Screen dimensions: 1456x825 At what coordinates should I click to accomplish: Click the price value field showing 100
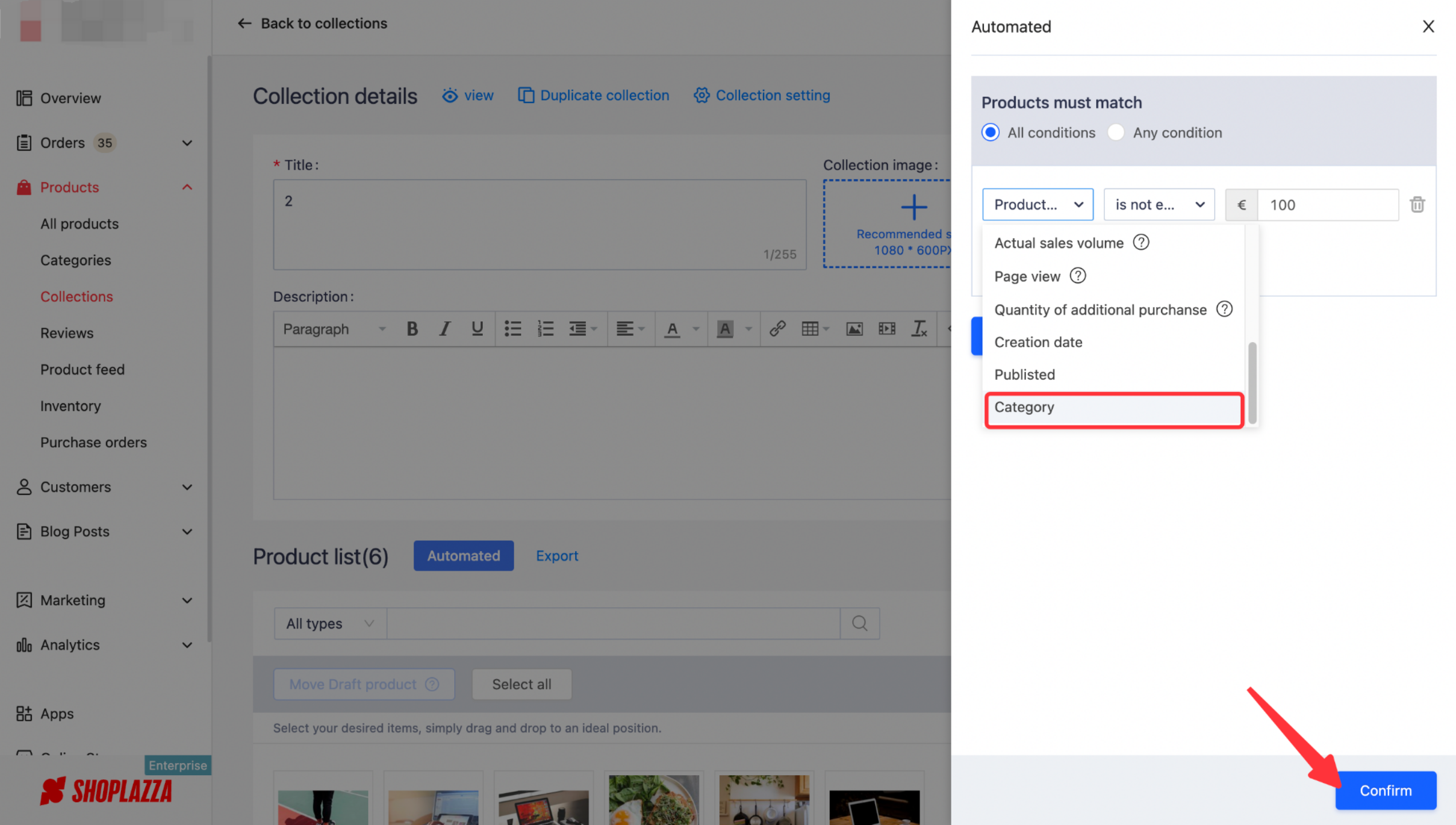tap(1328, 205)
